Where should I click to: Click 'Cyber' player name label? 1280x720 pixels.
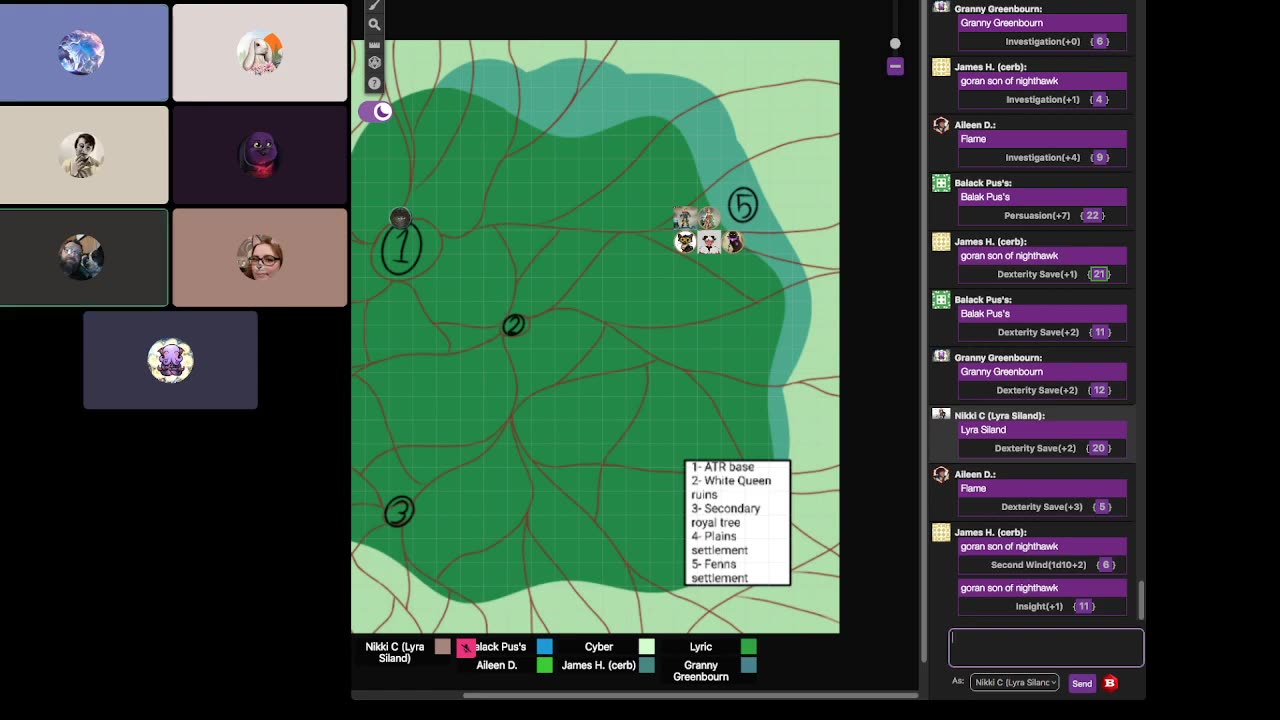(599, 647)
